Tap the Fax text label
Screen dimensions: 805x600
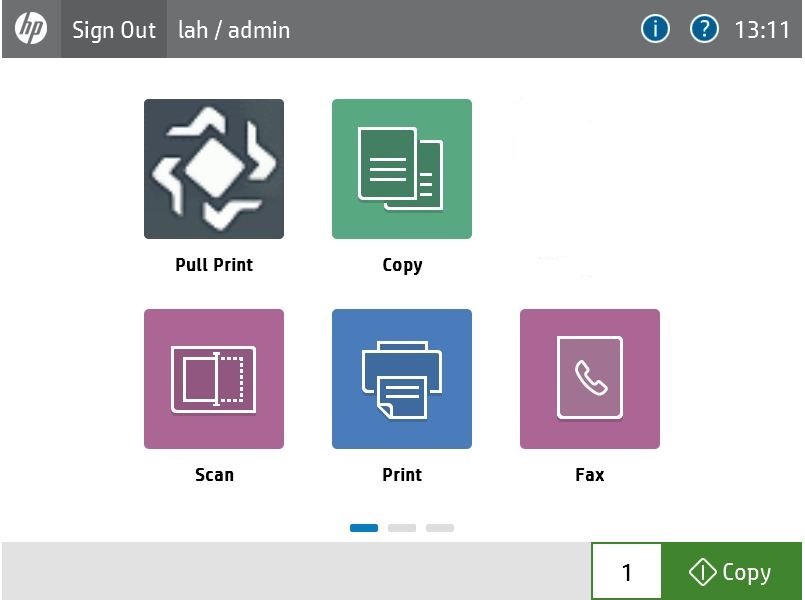tap(589, 475)
